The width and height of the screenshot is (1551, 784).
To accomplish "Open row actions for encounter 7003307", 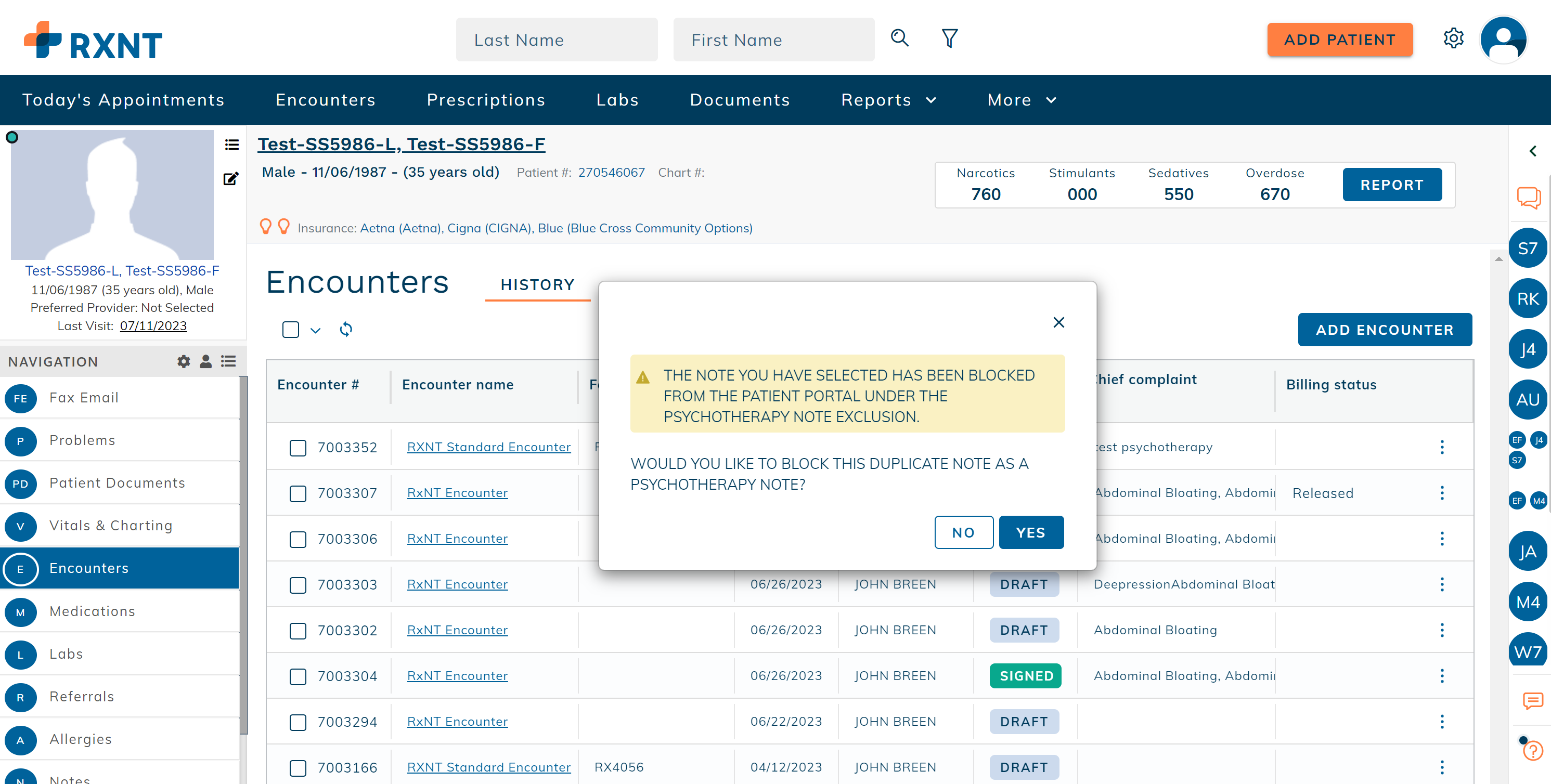I will pyautogui.click(x=1442, y=493).
